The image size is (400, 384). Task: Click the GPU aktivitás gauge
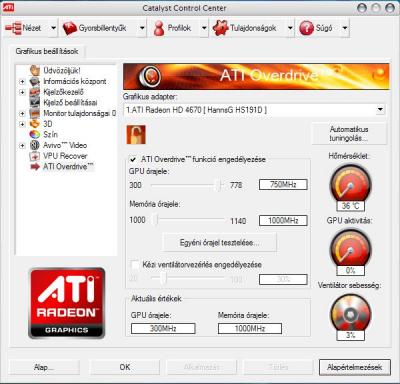coord(350,248)
